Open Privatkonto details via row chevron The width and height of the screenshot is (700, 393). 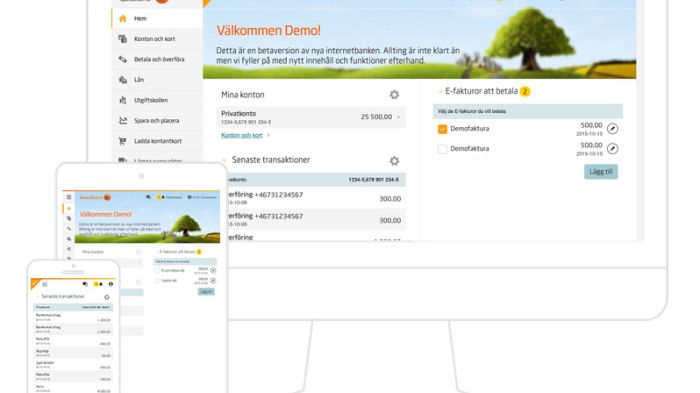click(x=399, y=117)
